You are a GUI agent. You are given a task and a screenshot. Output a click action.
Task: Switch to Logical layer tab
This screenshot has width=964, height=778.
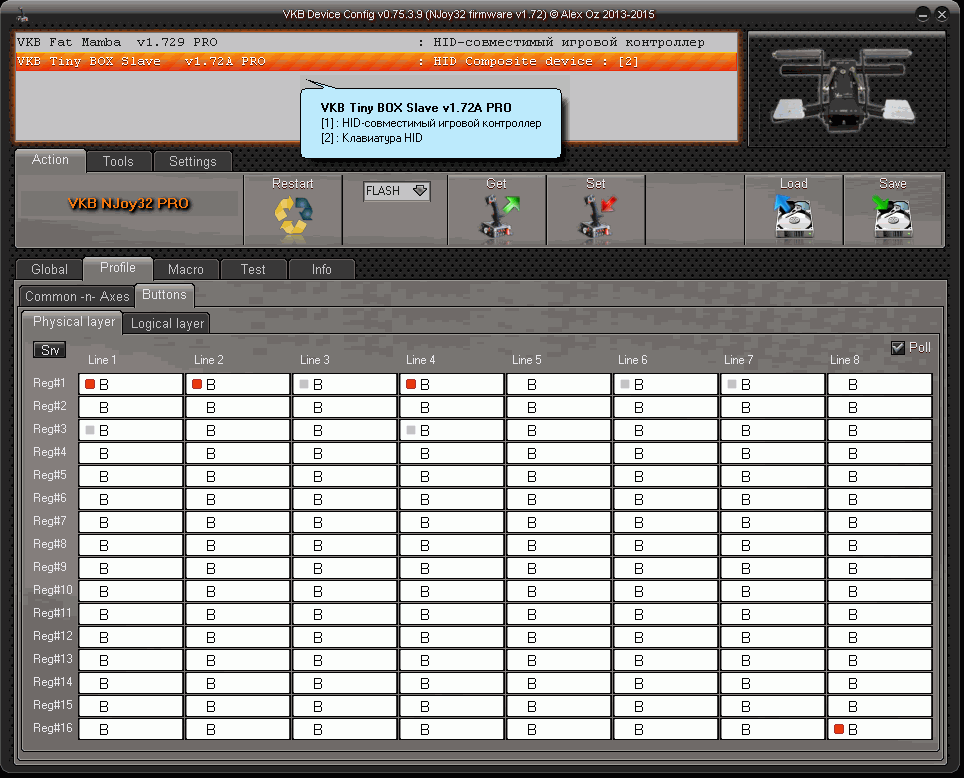(x=167, y=324)
